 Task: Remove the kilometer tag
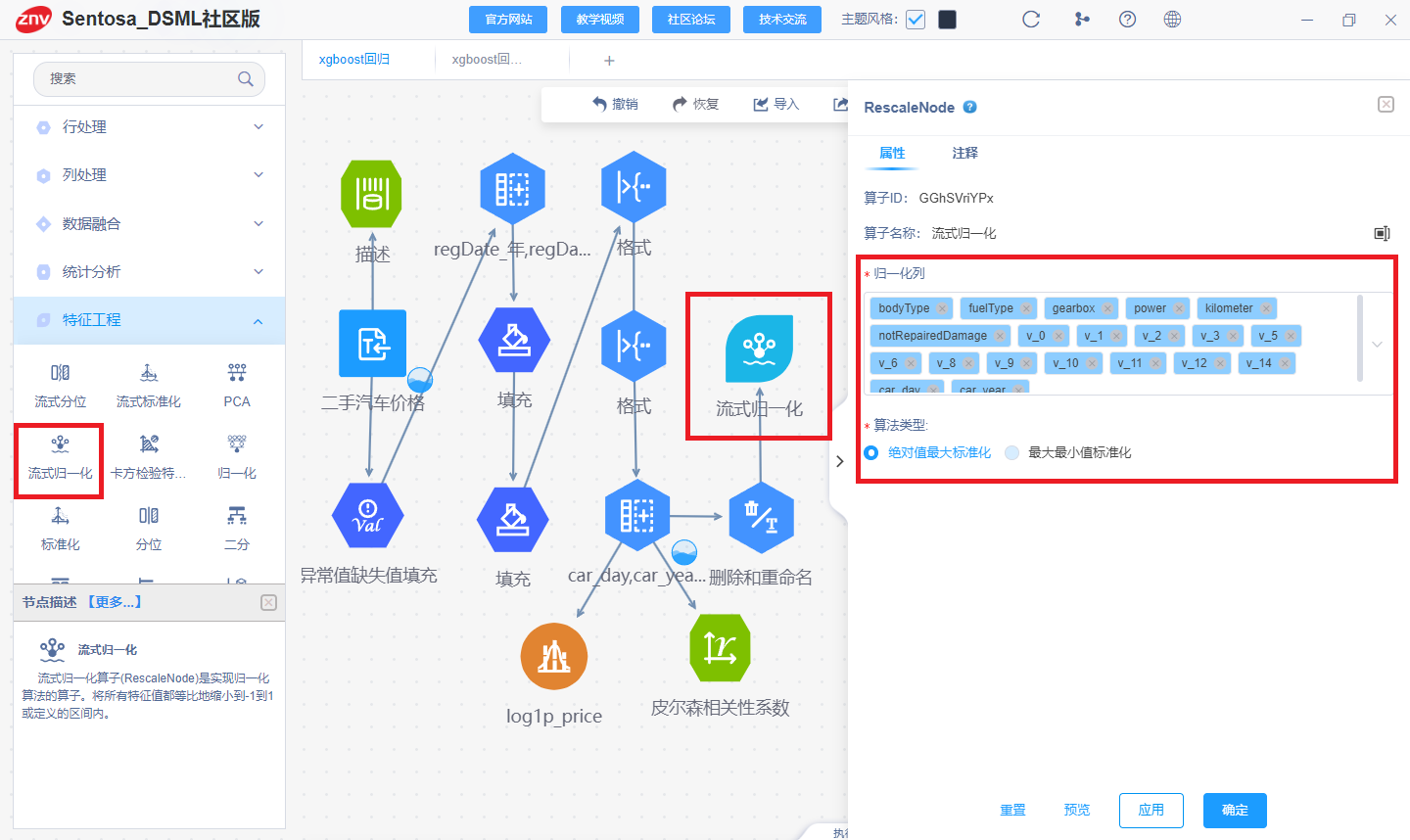click(1266, 308)
